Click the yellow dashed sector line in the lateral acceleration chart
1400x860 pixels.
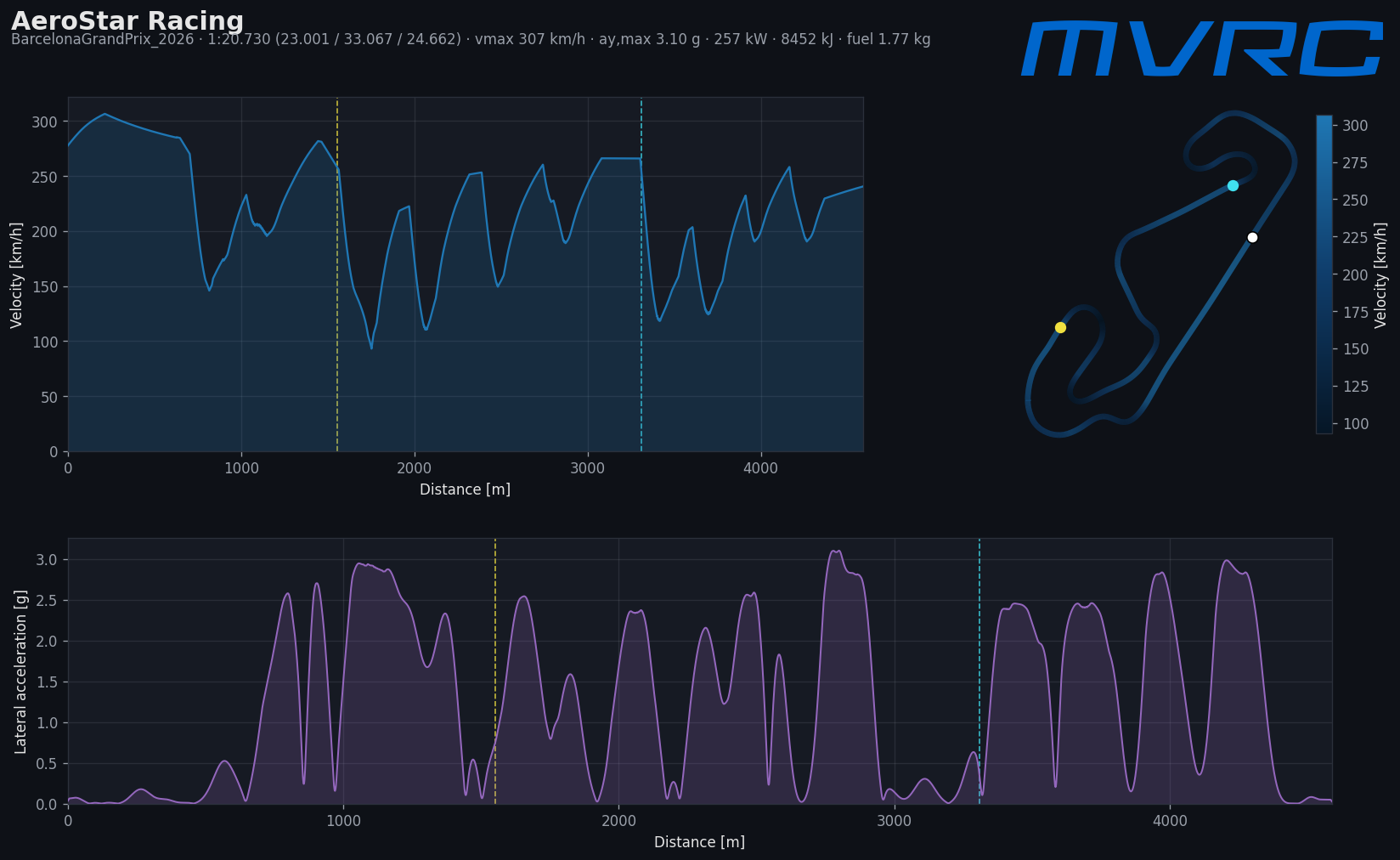coord(495,671)
